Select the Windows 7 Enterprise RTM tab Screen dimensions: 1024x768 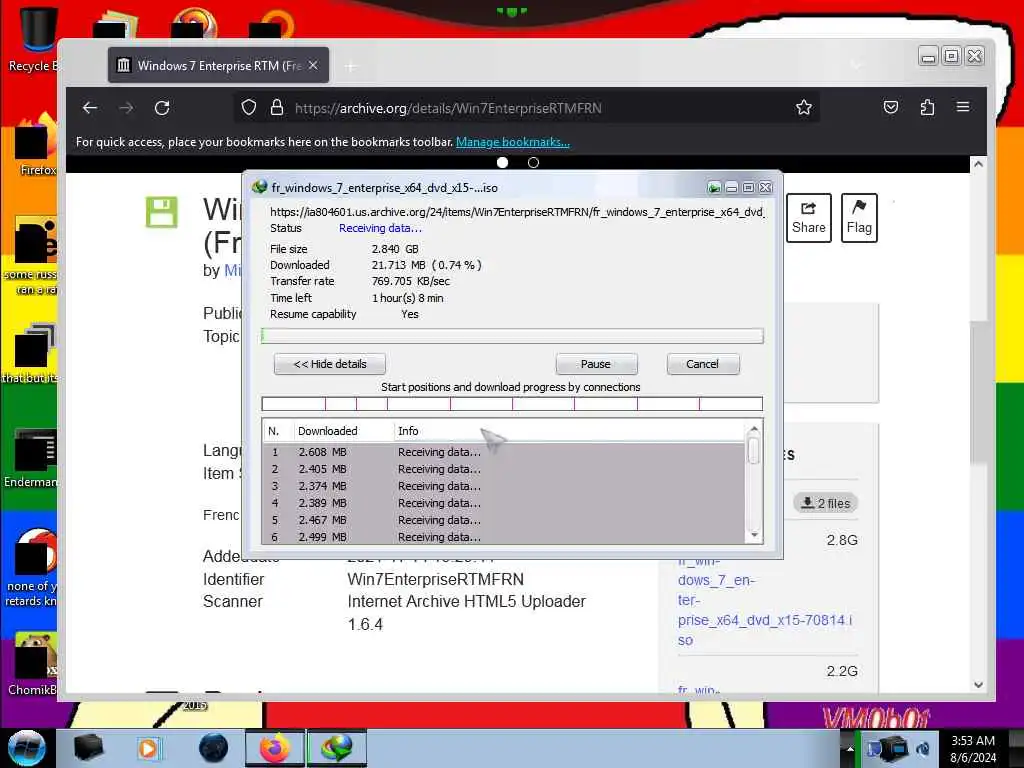click(x=218, y=65)
